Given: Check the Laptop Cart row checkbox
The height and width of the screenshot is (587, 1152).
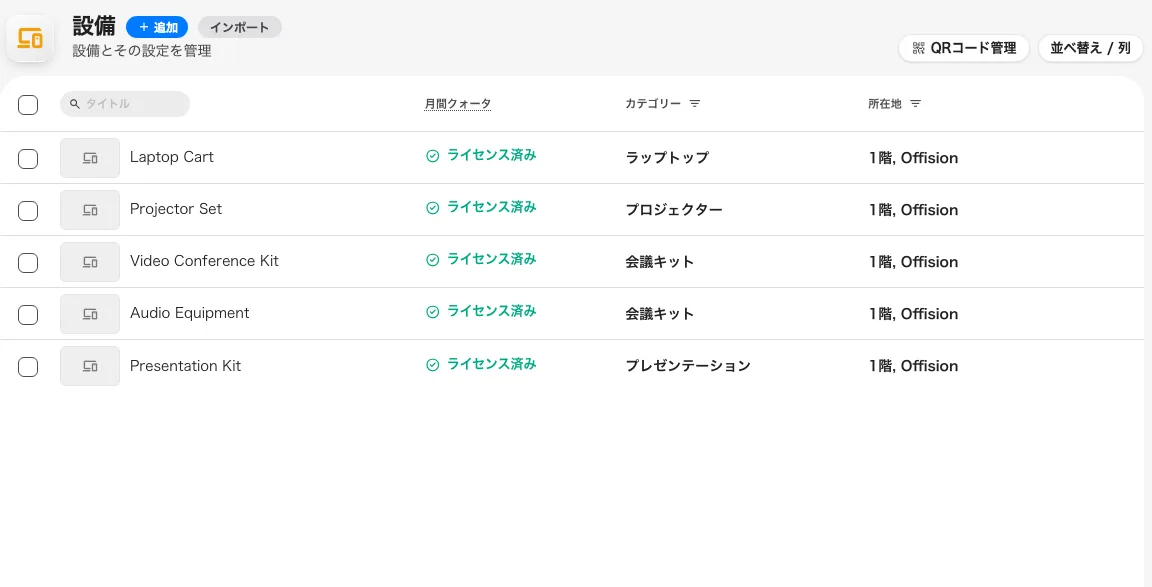Looking at the screenshot, I should pos(28,158).
